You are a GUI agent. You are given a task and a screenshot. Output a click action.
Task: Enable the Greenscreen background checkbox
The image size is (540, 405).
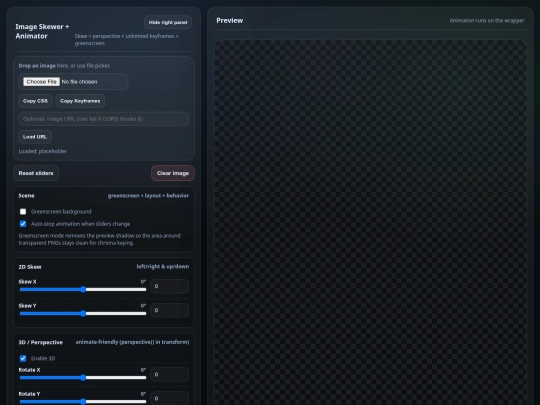23,211
